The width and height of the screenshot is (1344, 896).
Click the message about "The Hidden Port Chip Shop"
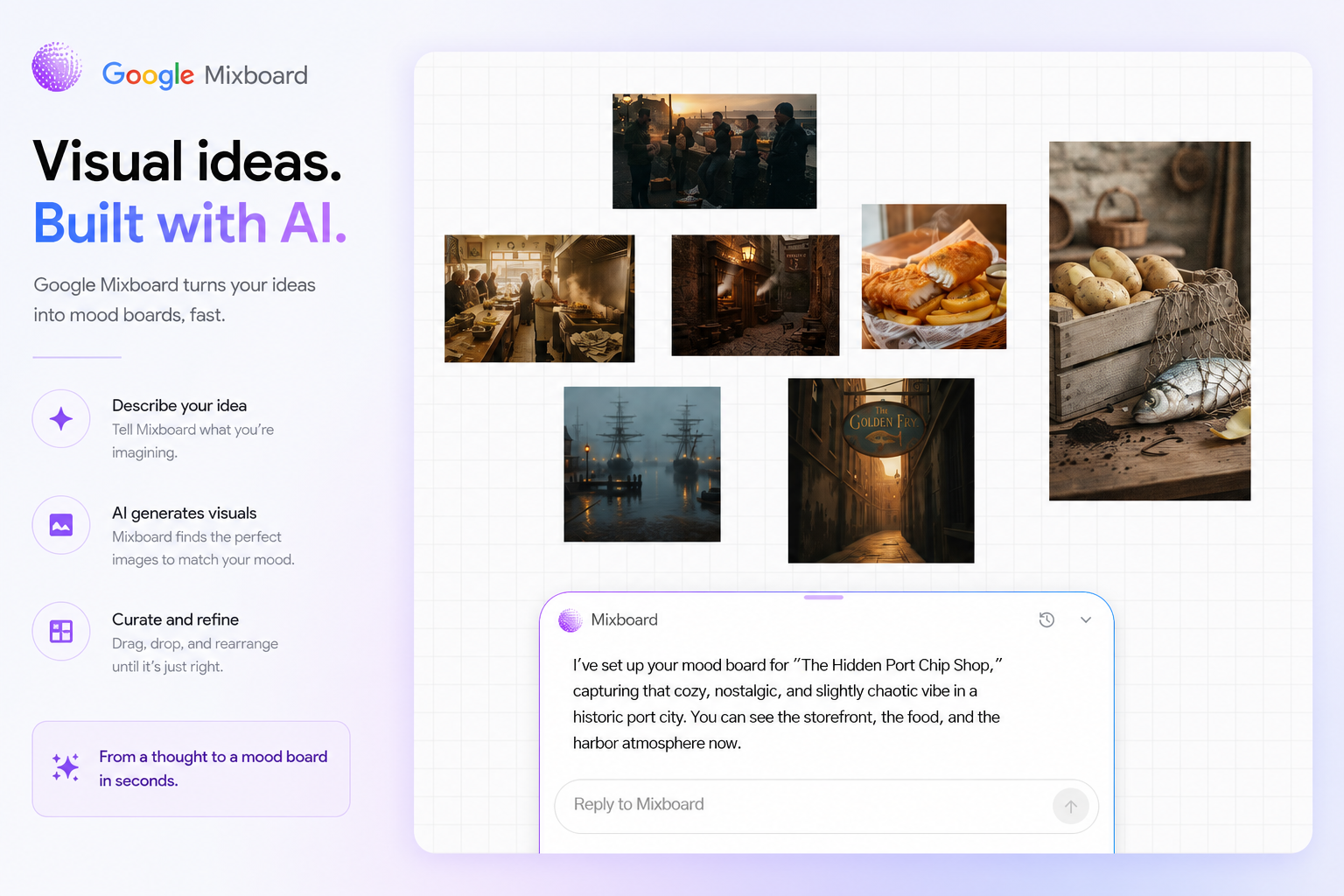(787, 703)
